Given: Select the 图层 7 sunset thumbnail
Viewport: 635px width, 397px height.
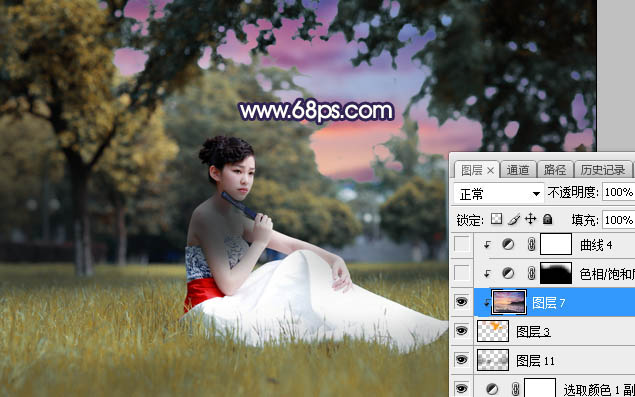Looking at the screenshot, I should (x=509, y=302).
